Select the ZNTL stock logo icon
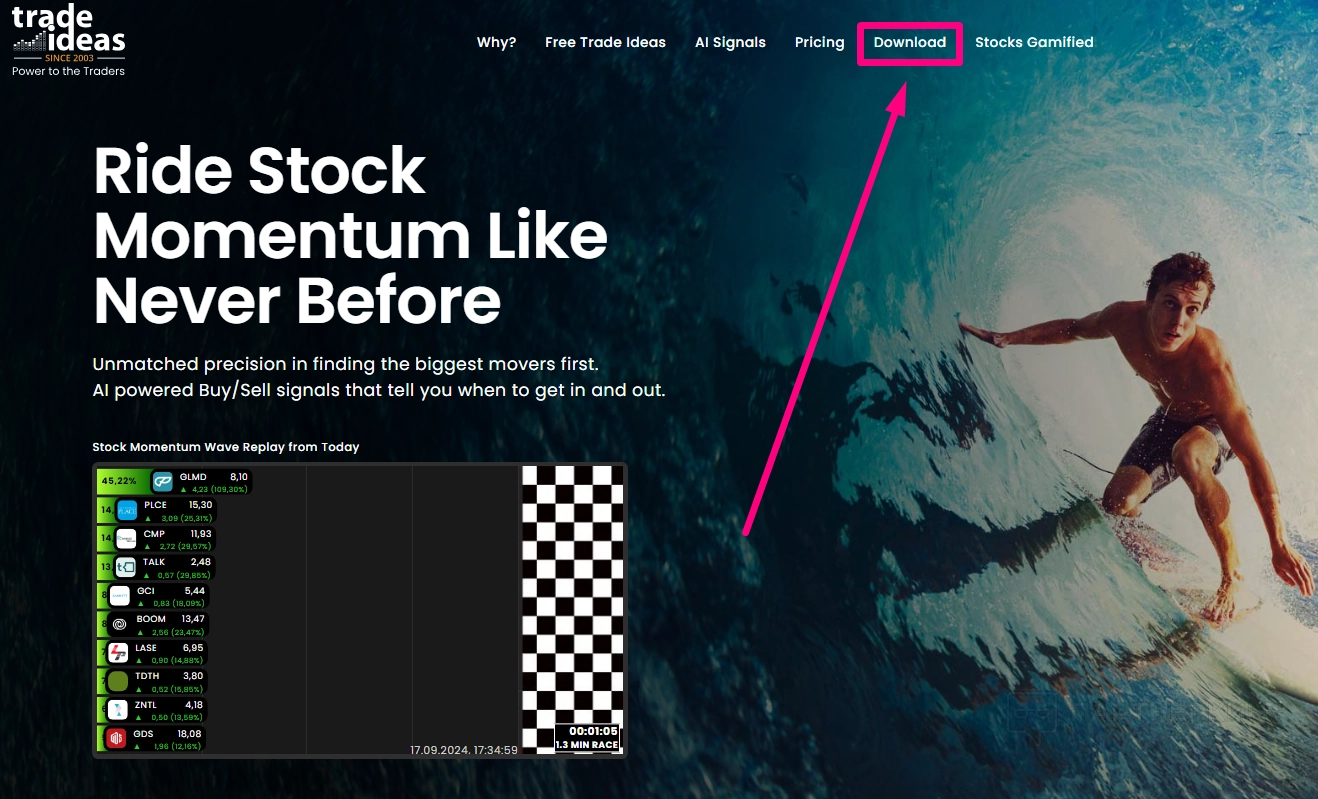The height and width of the screenshot is (799, 1318). [x=118, y=710]
